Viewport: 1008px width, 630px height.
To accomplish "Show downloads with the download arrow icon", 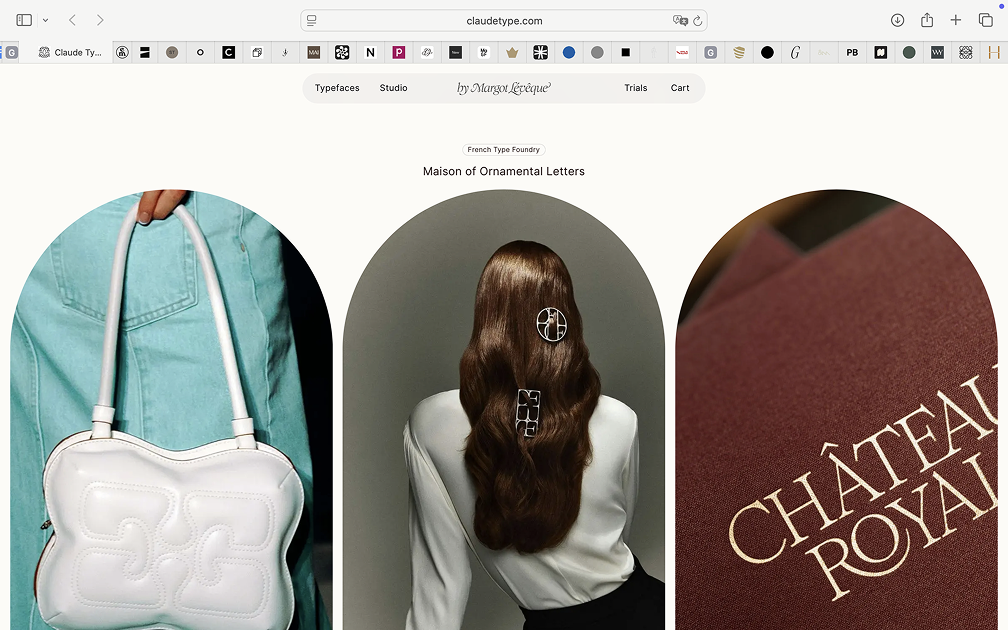I will pos(897,20).
